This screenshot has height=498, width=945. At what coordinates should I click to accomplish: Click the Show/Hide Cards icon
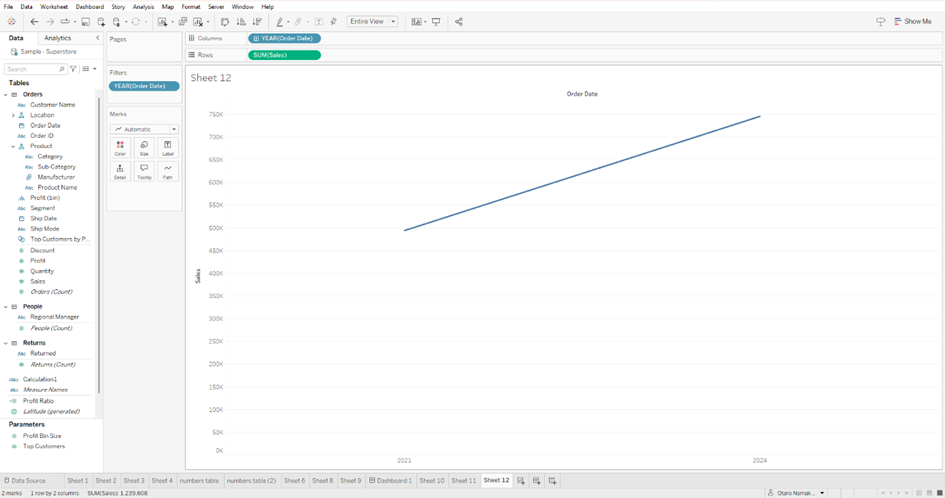pyautogui.click(x=416, y=22)
